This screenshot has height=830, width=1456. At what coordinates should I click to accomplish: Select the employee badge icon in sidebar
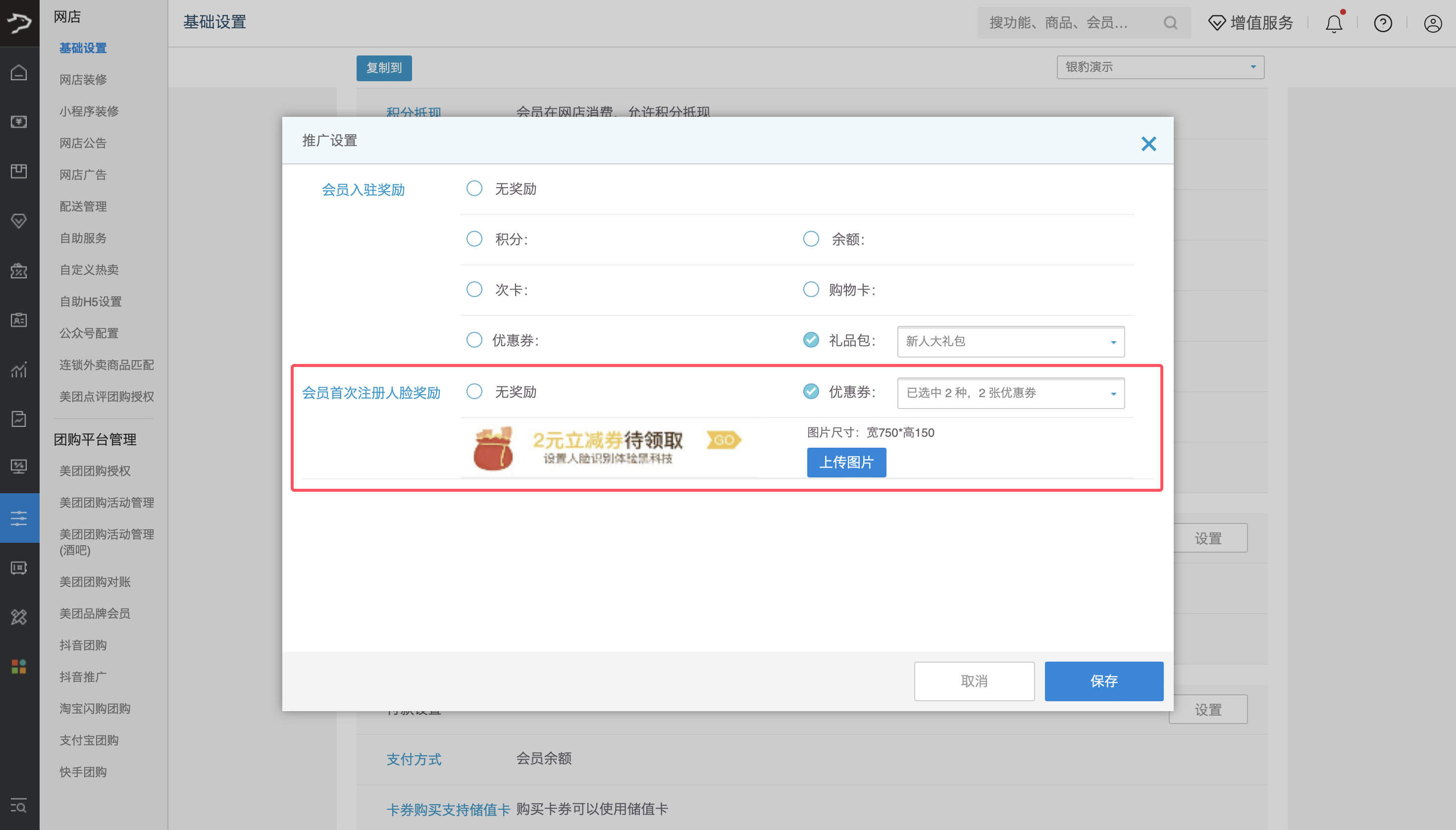coord(19,320)
